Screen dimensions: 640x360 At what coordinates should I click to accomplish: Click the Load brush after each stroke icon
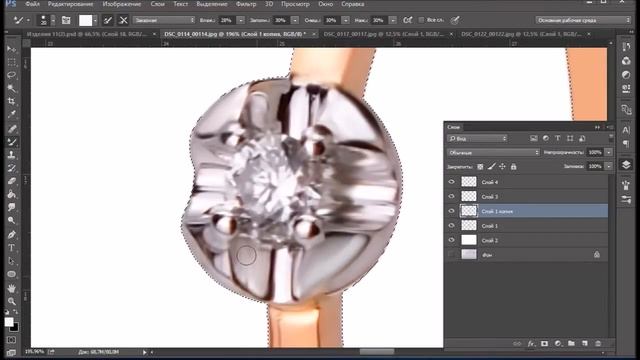click(x=108, y=20)
